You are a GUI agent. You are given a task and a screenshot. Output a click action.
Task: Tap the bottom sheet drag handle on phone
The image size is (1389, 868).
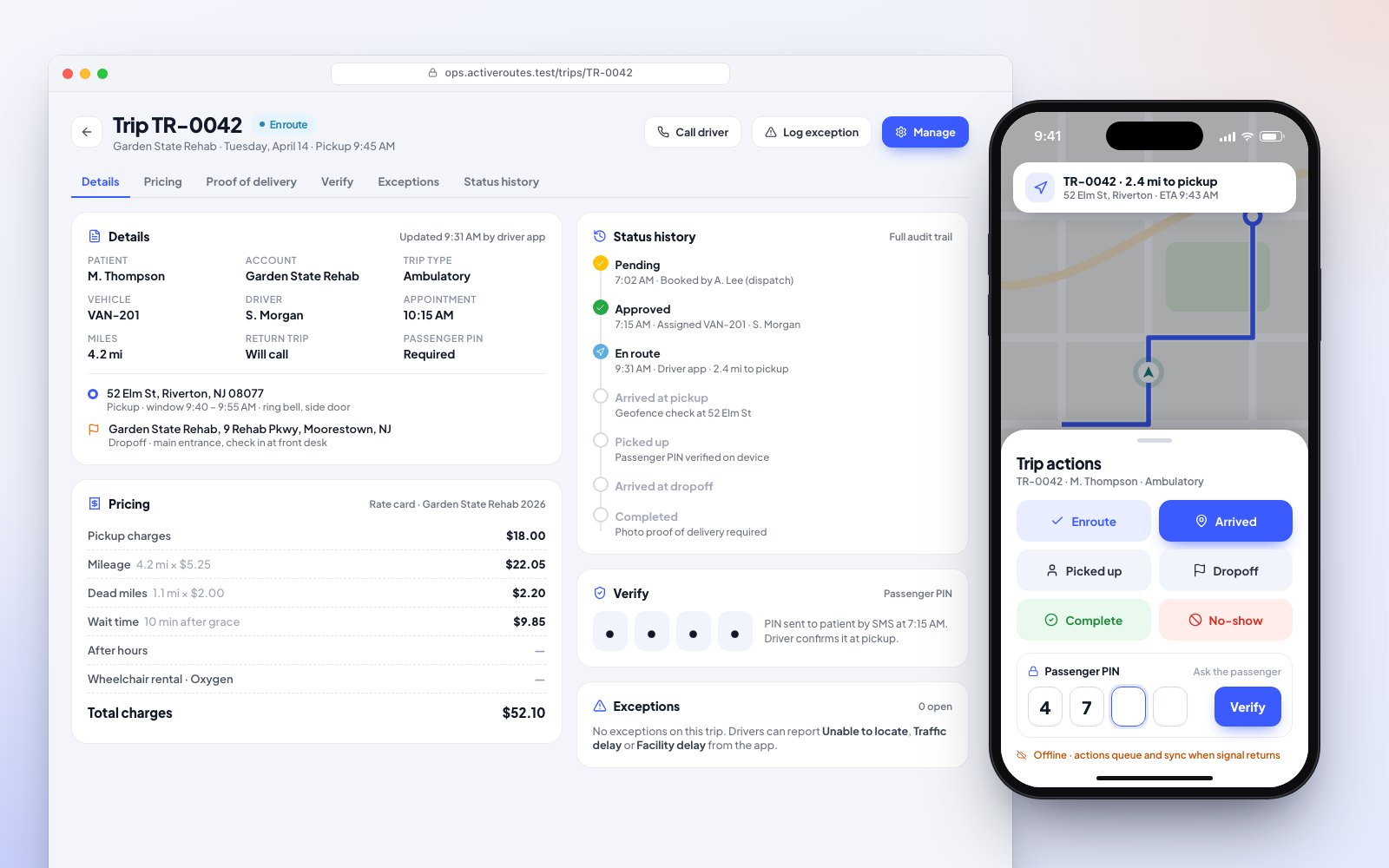(x=1155, y=440)
